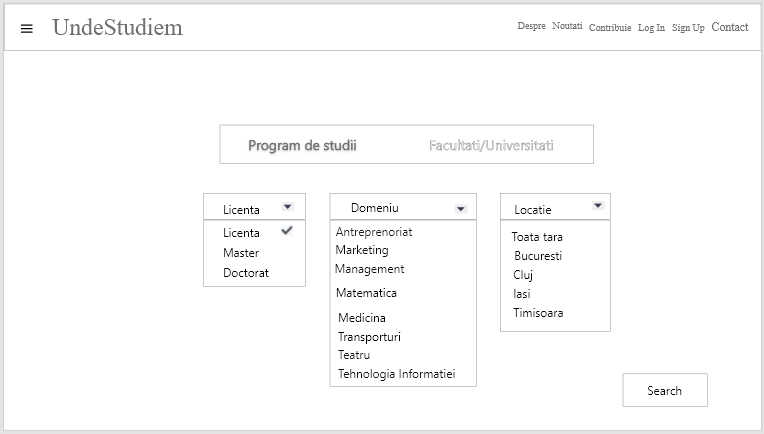This screenshot has height=434, width=764.
Task: Select Medicina from the Domeniu list
Action: point(362,318)
